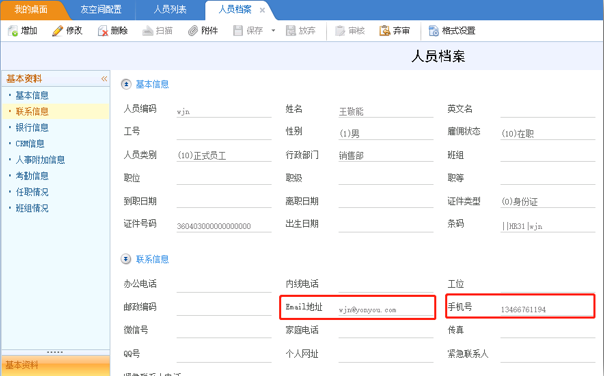This screenshot has width=604, height=376.
Task: Click the QQ号 input field
Action: [224, 356]
